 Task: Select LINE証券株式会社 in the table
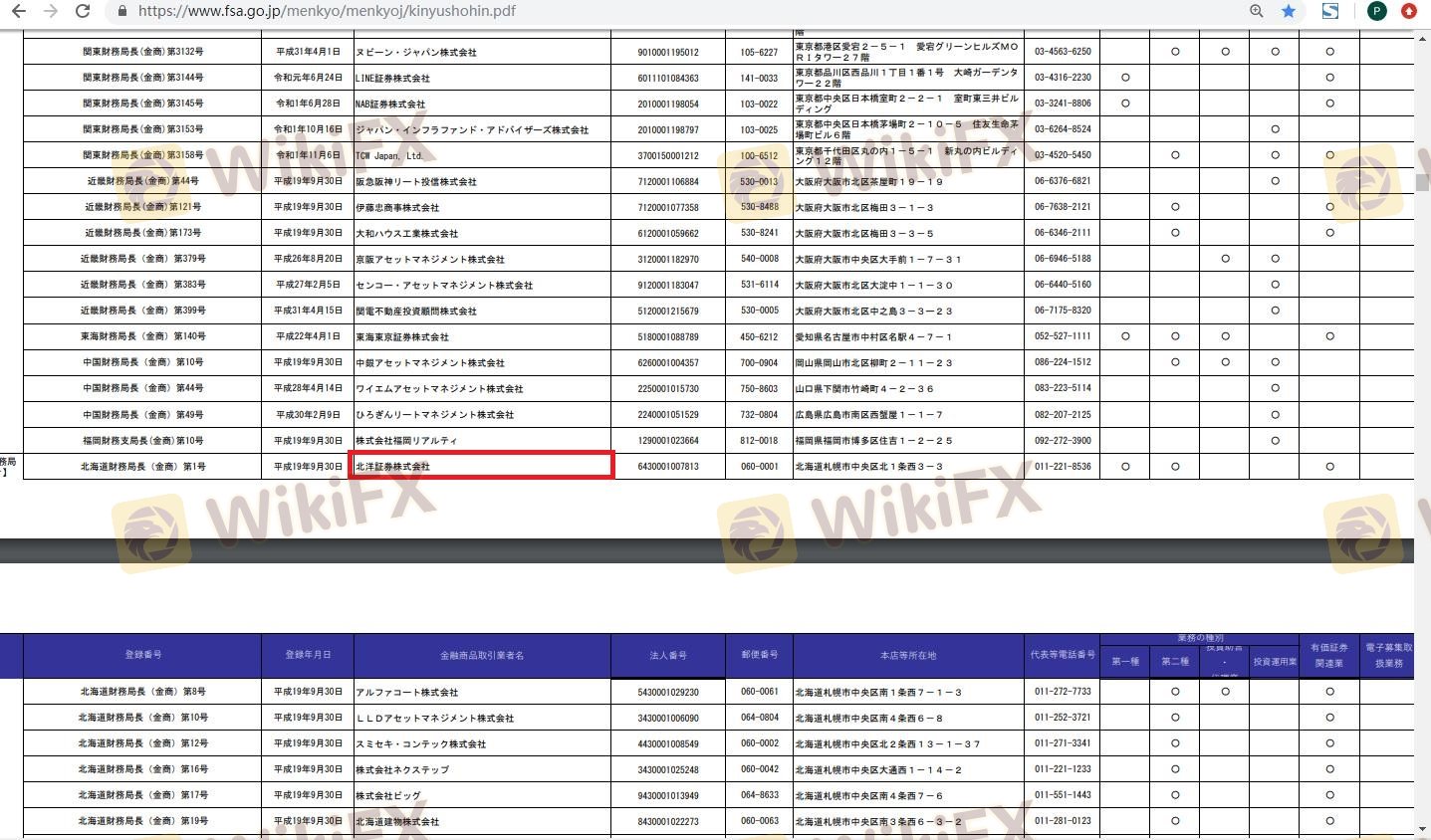[x=392, y=78]
